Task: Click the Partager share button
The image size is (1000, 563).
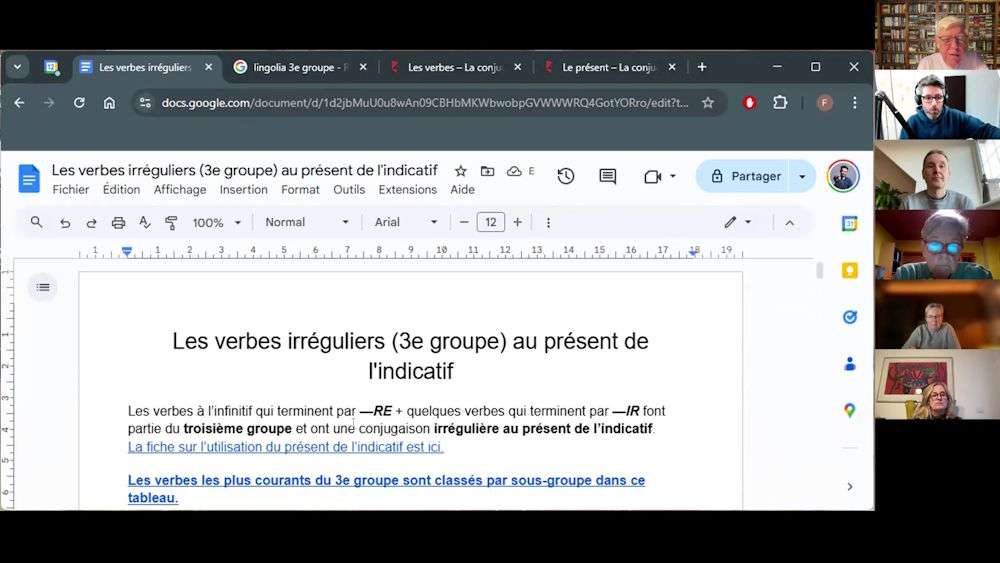Action: point(746,176)
